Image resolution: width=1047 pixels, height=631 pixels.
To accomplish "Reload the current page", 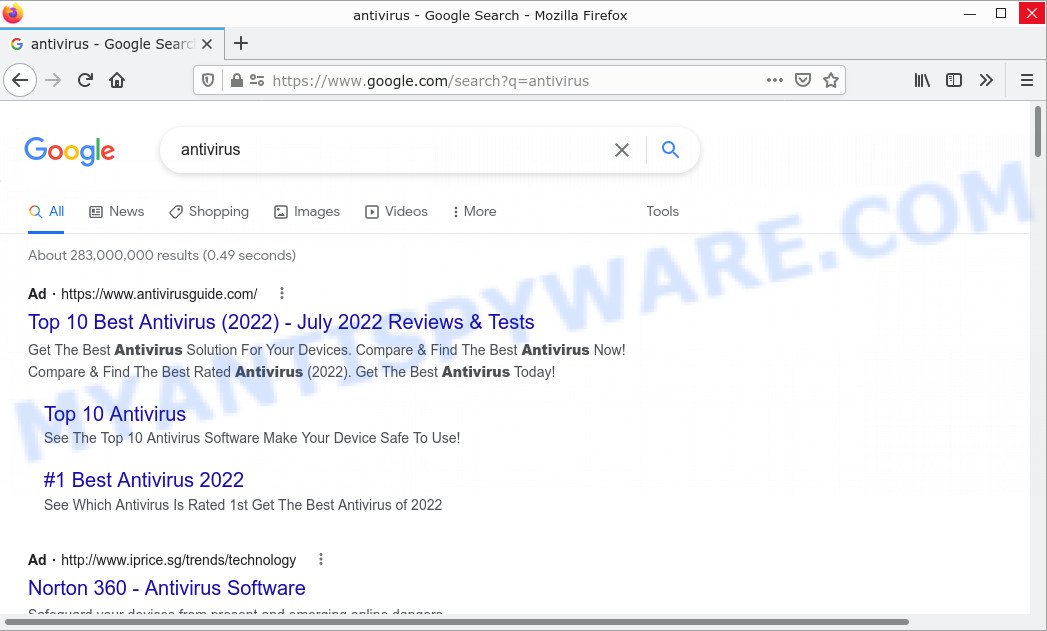I will pos(85,81).
